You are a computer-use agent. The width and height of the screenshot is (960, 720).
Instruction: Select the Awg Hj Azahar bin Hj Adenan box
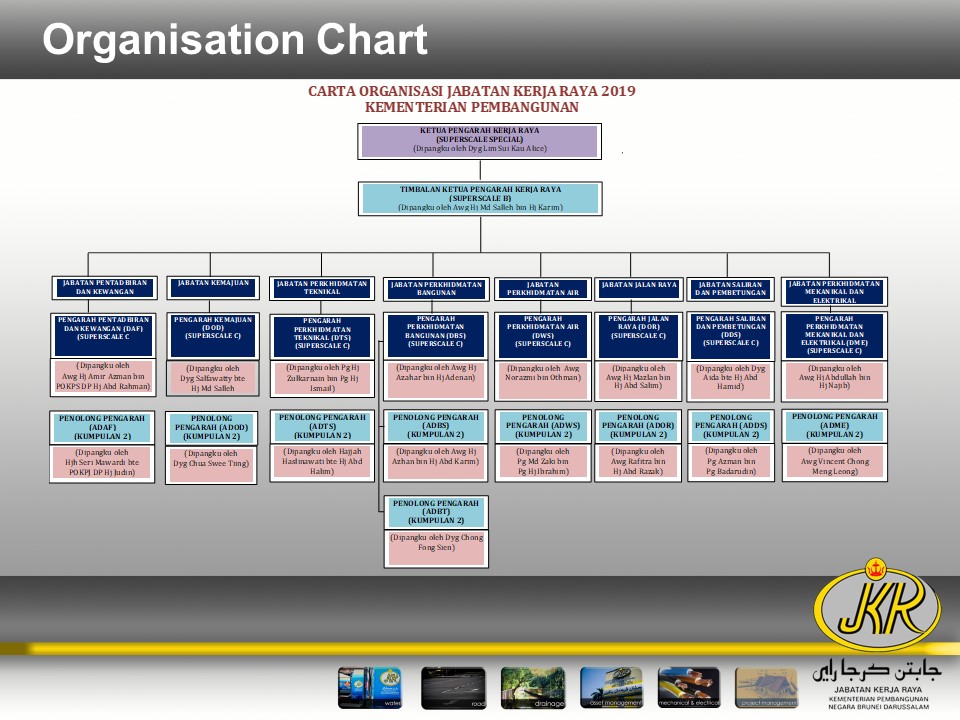coord(435,380)
